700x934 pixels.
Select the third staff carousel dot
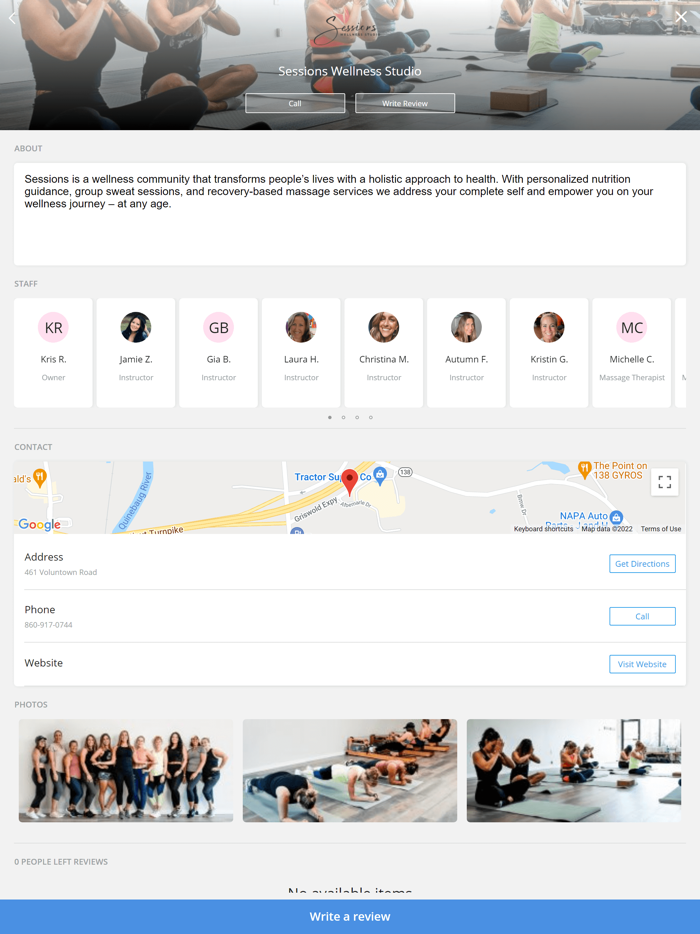click(357, 418)
